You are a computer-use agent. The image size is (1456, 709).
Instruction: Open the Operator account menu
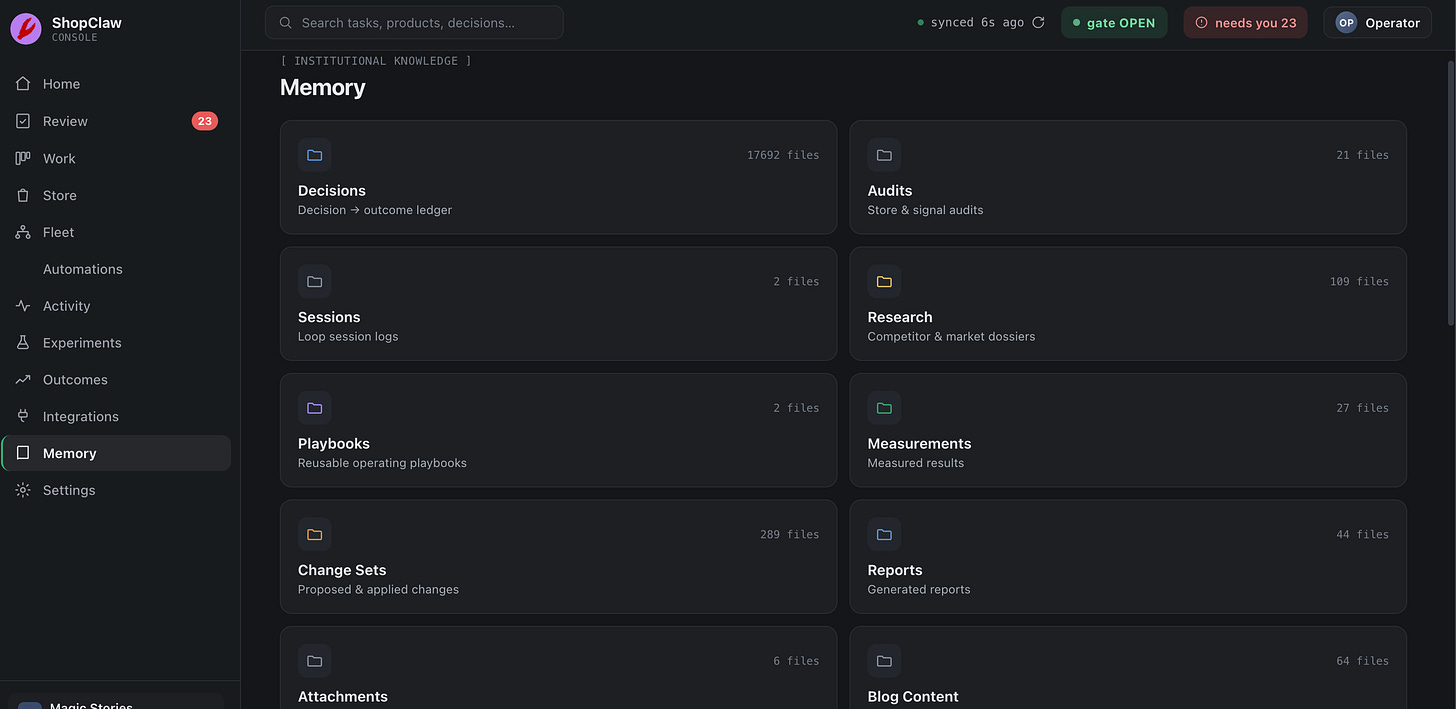(x=1377, y=22)
